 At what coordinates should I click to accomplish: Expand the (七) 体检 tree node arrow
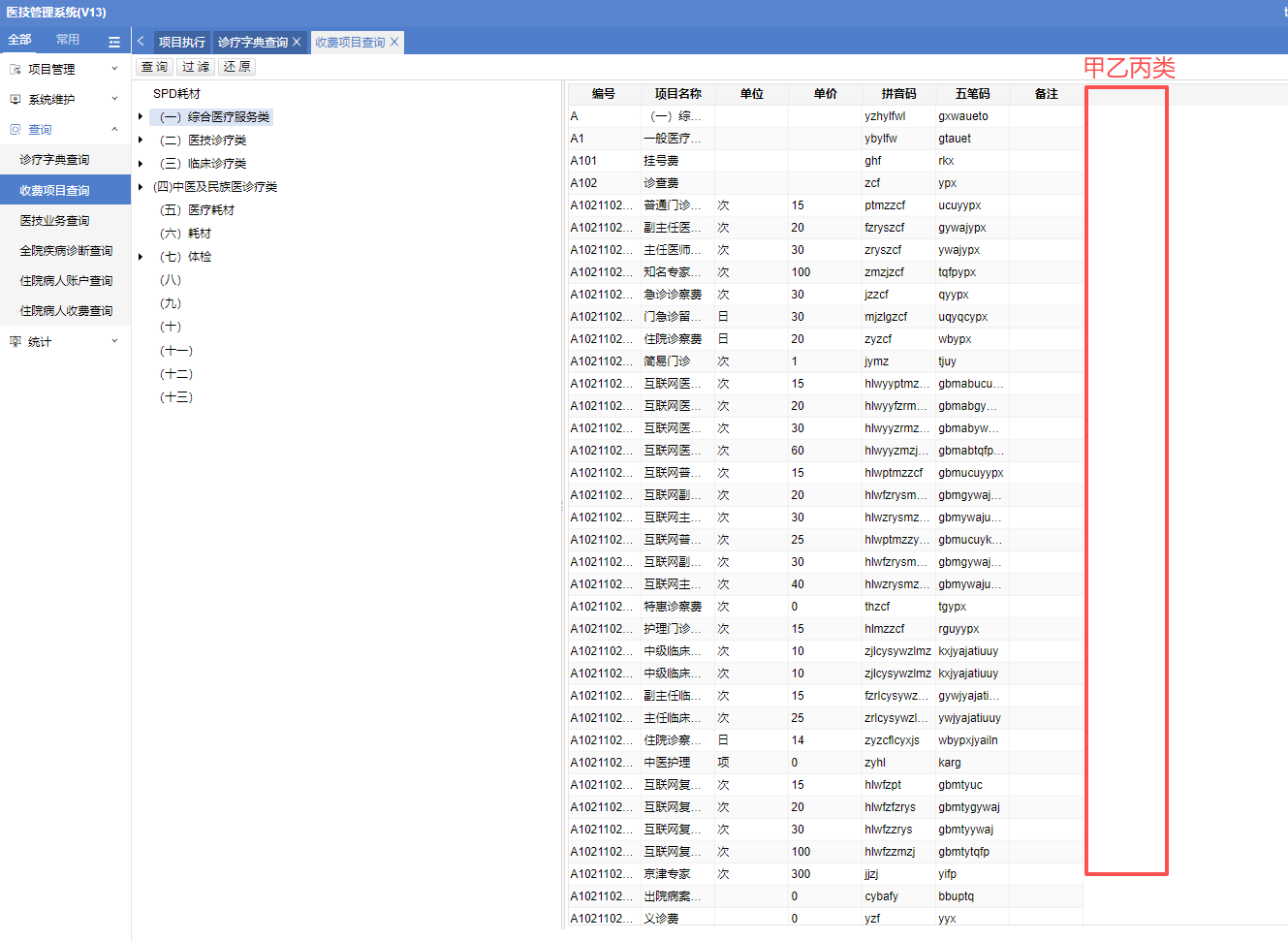click(x=141, y=257)
